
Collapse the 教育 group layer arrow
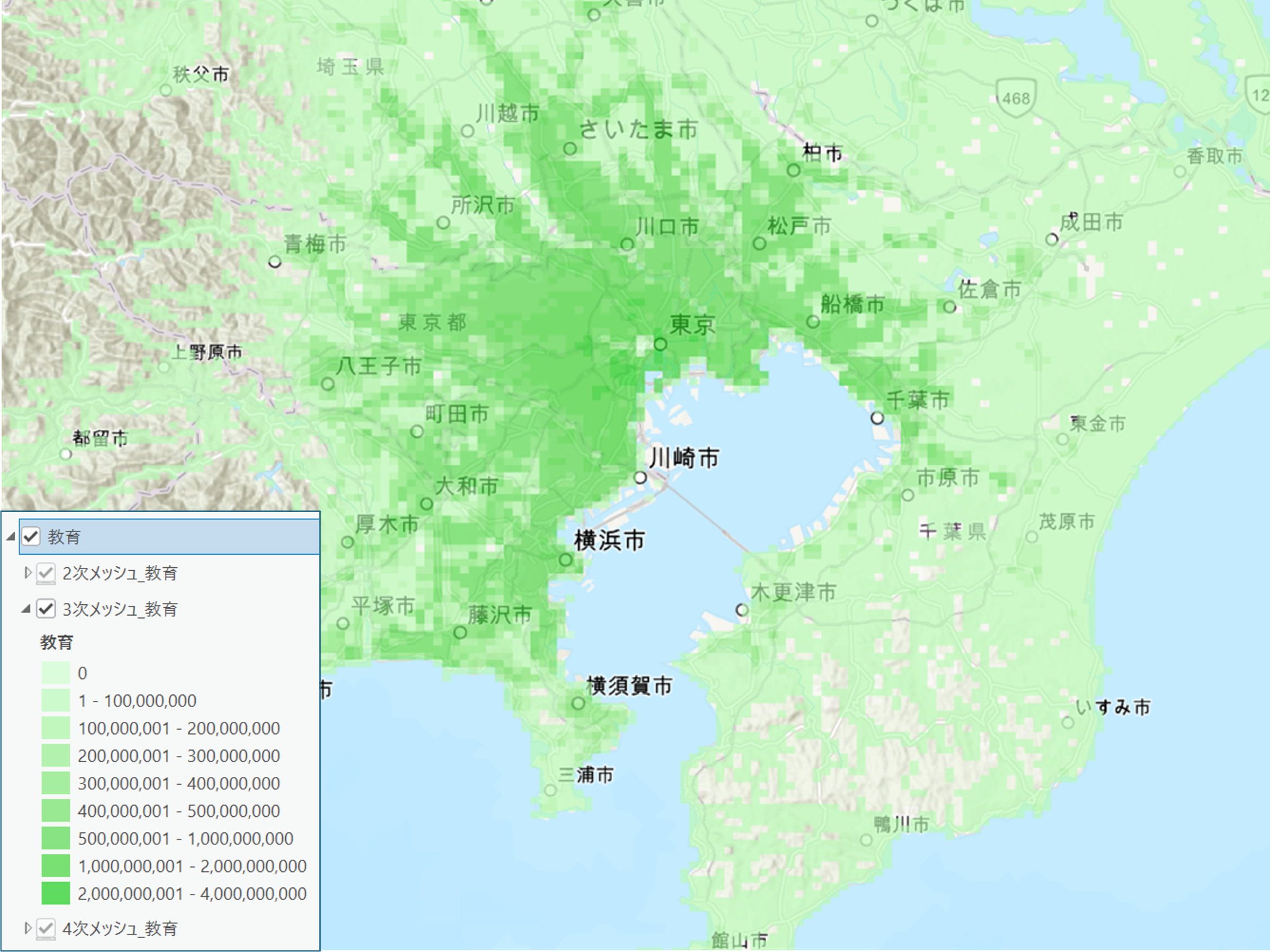[11, 536]
